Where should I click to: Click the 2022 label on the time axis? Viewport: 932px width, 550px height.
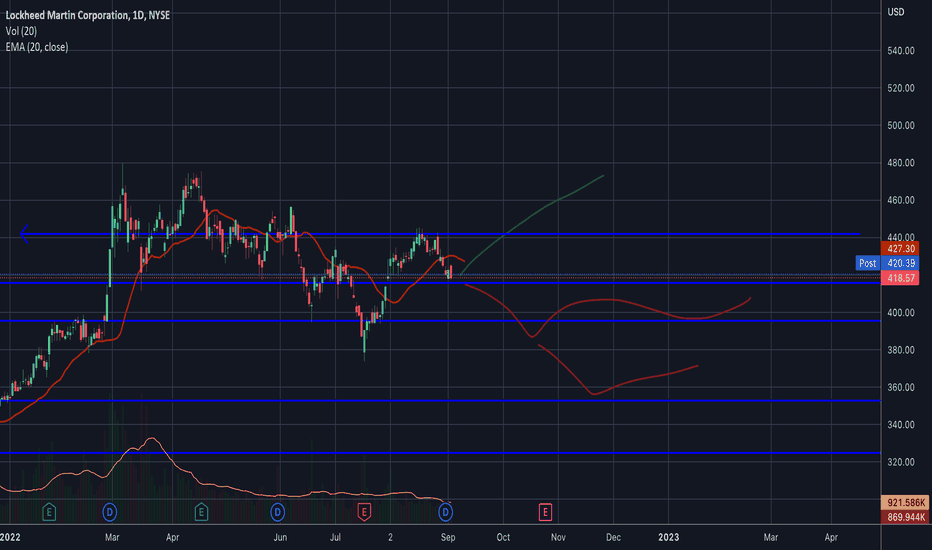click(10, 537)
